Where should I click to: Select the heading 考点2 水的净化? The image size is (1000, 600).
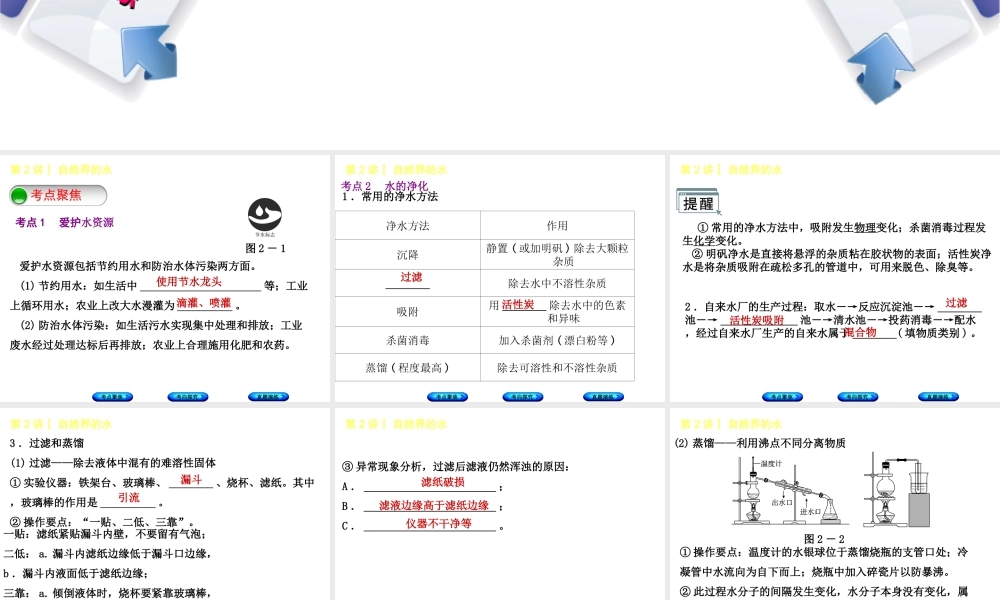(x=385, y=186)
